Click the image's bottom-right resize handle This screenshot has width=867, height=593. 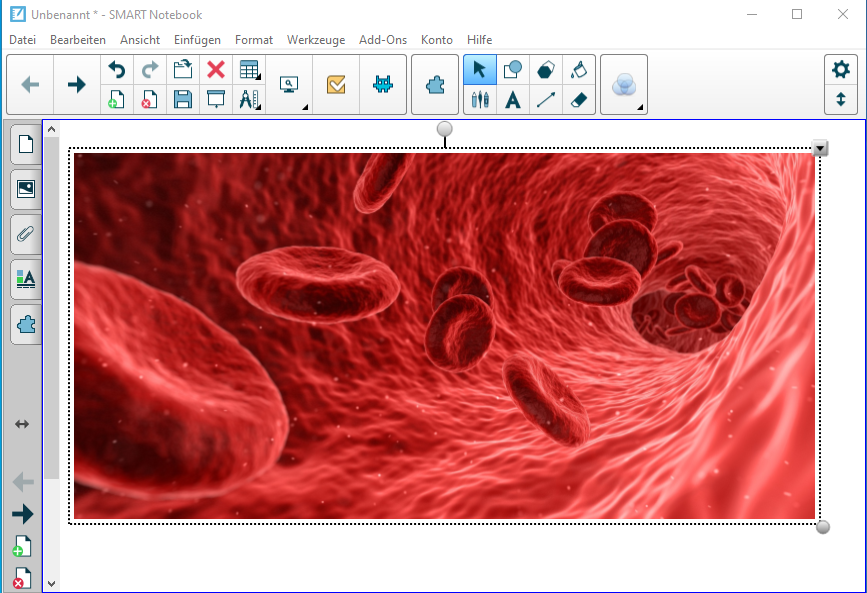[823, 527]
